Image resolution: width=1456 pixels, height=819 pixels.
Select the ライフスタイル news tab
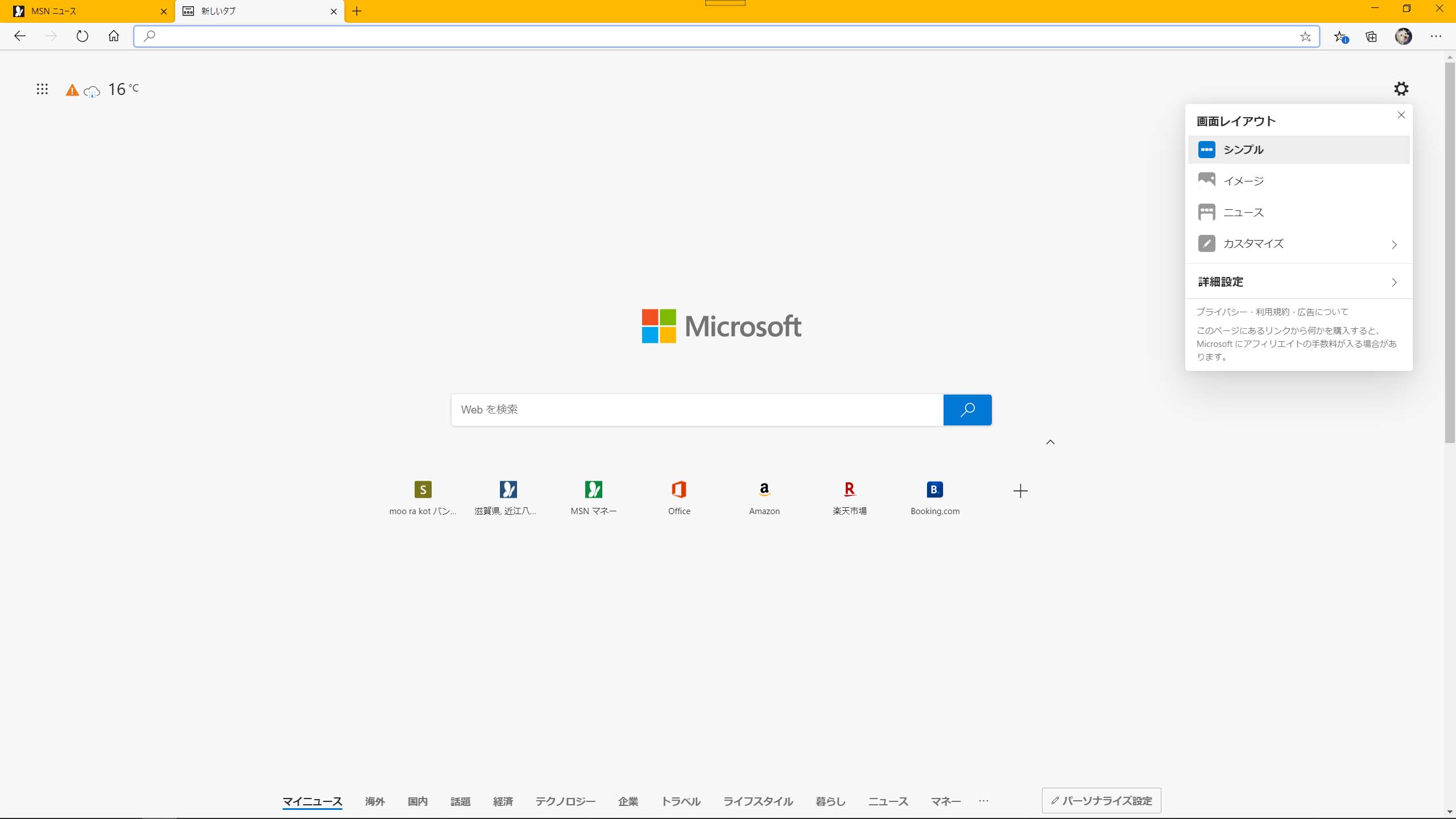758,801
